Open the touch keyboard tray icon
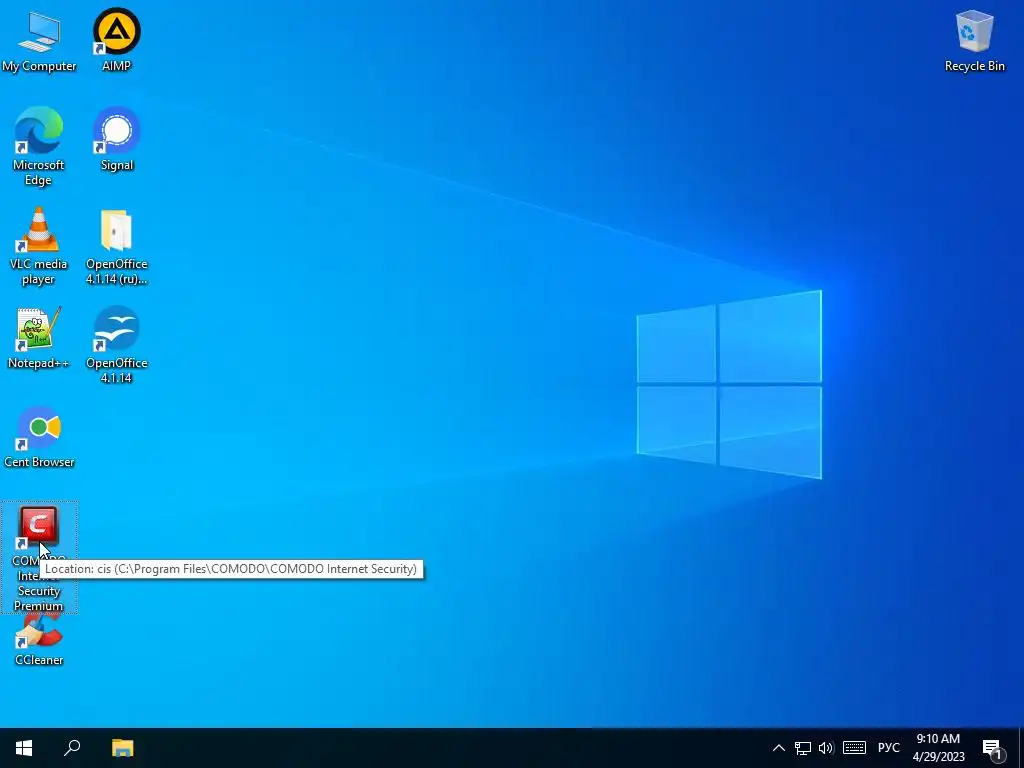Viewport: 1024px width, 768px height. 854,748
